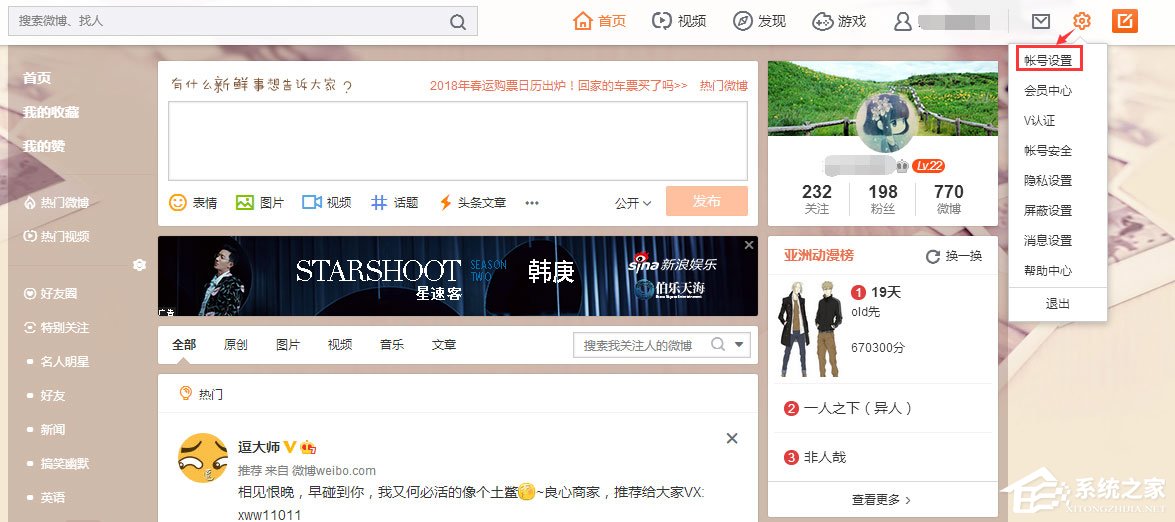This screenshot has width=1175, height=522.
Task: Click the search magnifier icon in top bar
Action: [457, 21]
